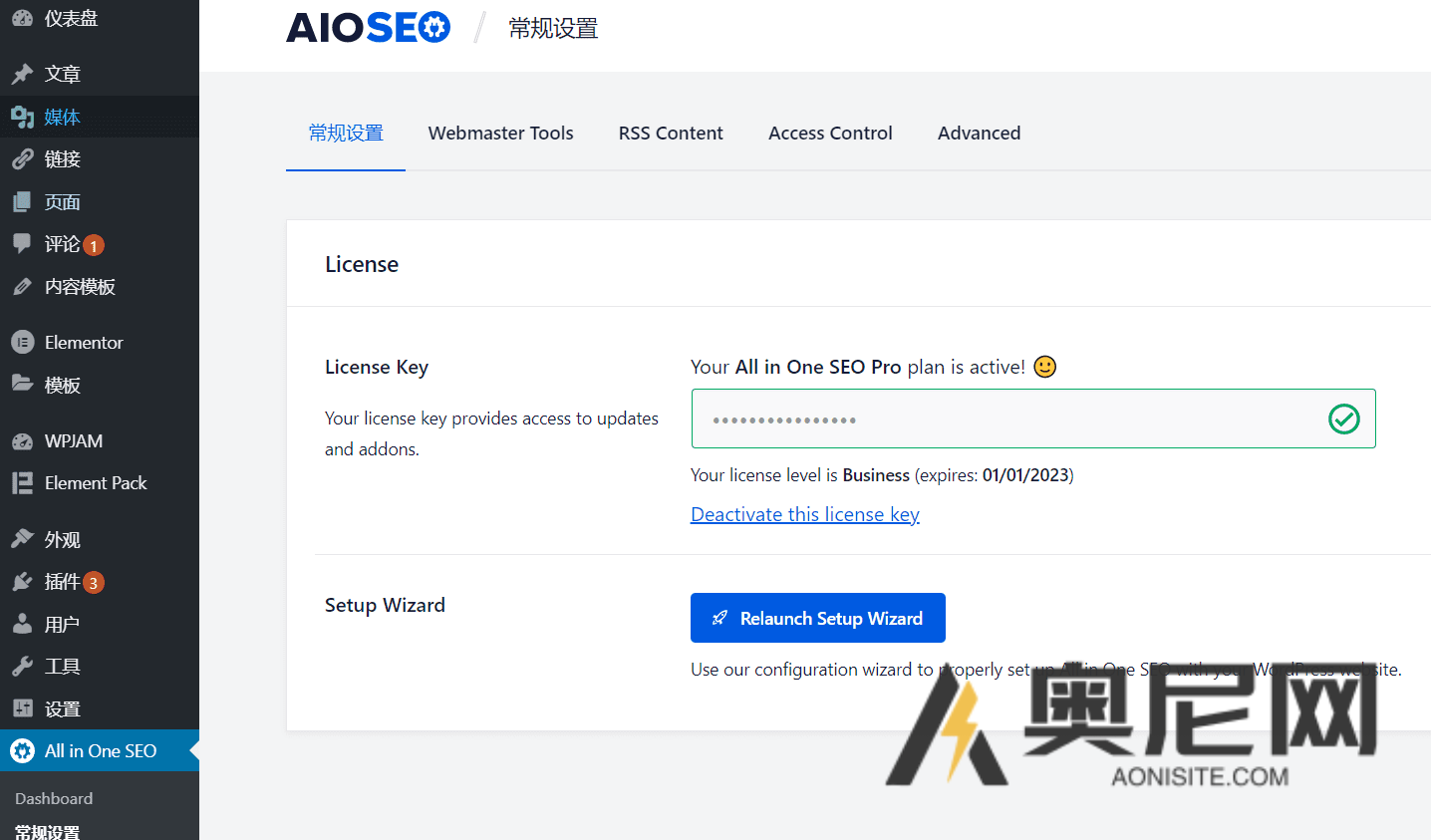The height and width of the screenshot is (840, 1431).
Task: Click the WPJAM gauge icon
Action: pyautogui.click(x=22, y=440)
